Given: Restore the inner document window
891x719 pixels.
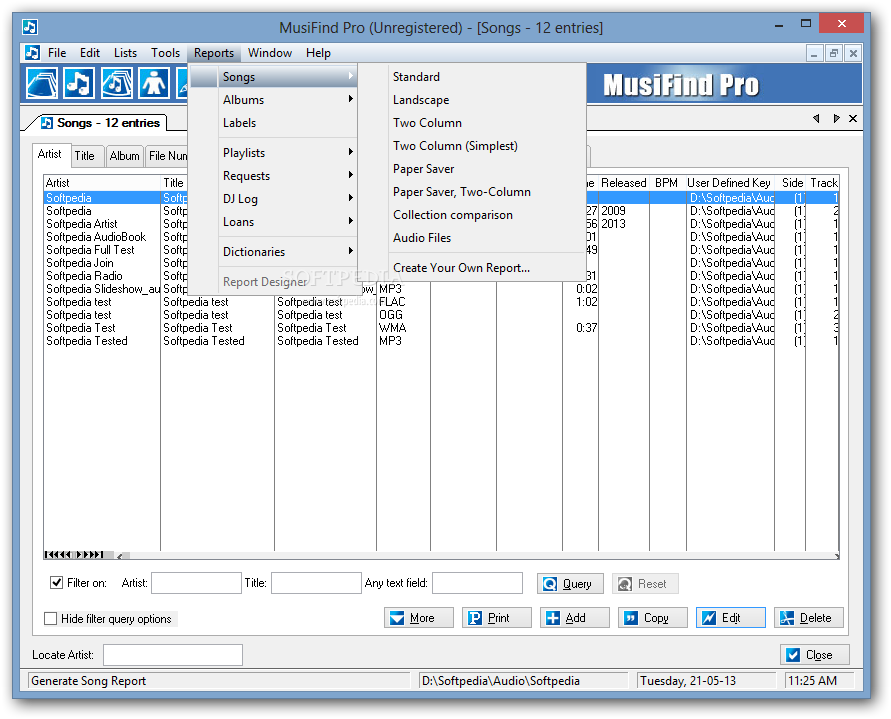Looking at the screenshot, I should (834, 53).
